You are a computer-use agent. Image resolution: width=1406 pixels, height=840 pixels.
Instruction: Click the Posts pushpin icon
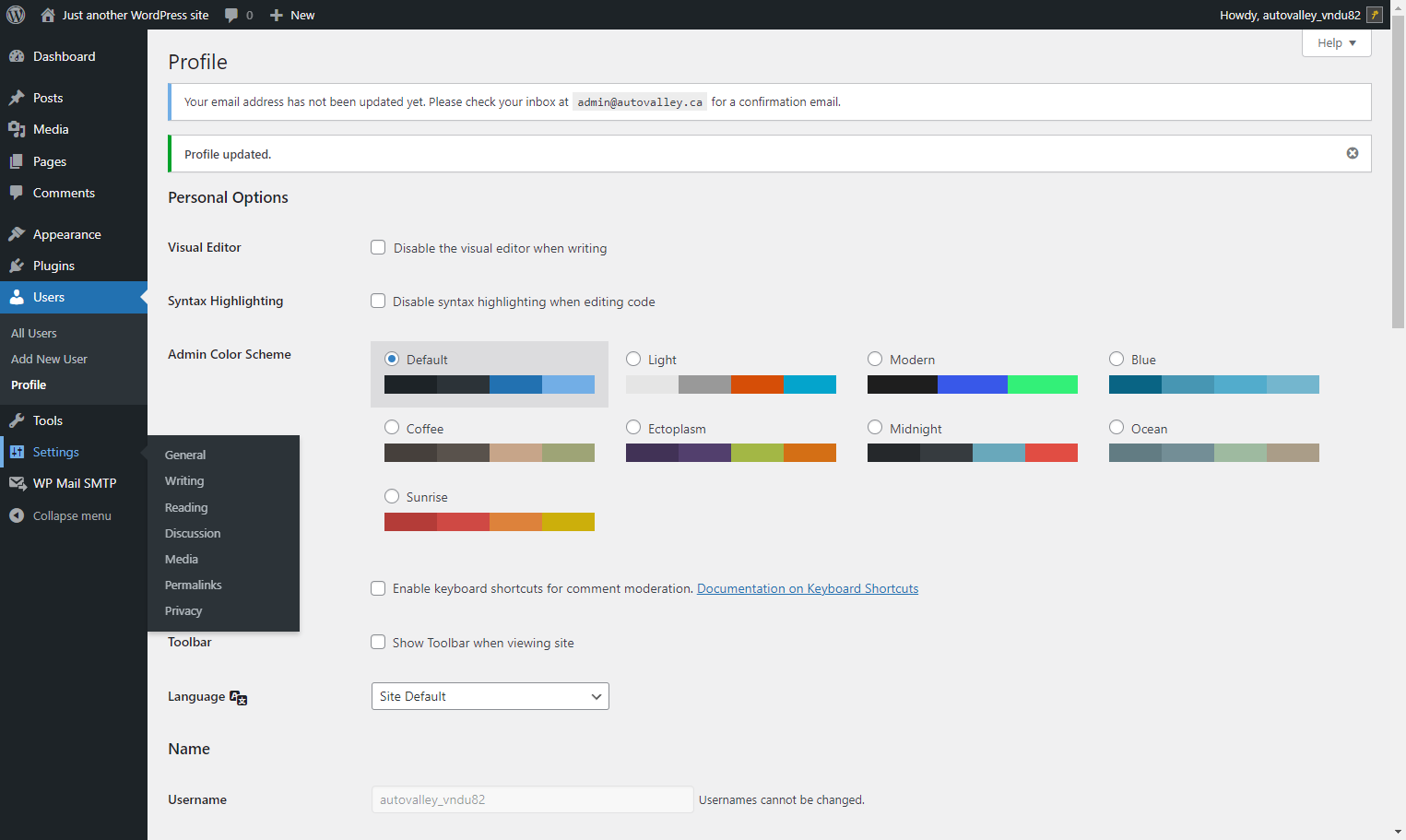coord(17,98)
